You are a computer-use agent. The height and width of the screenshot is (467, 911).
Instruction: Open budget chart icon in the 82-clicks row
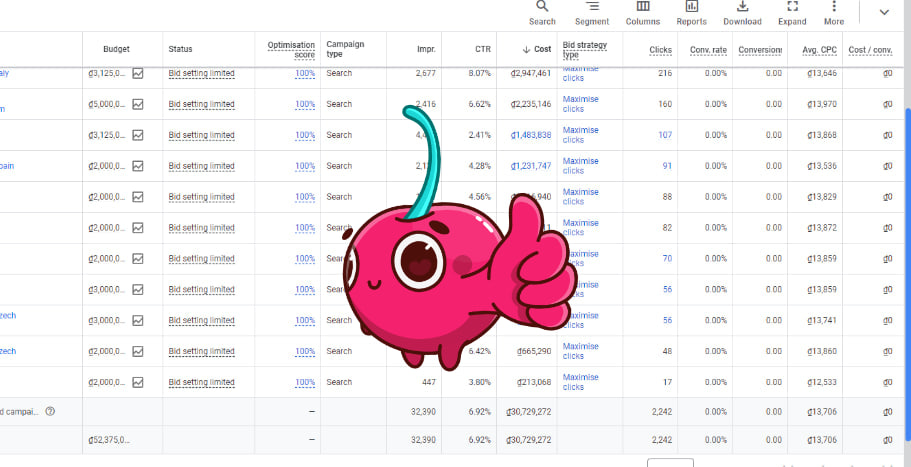coord(138,228)
